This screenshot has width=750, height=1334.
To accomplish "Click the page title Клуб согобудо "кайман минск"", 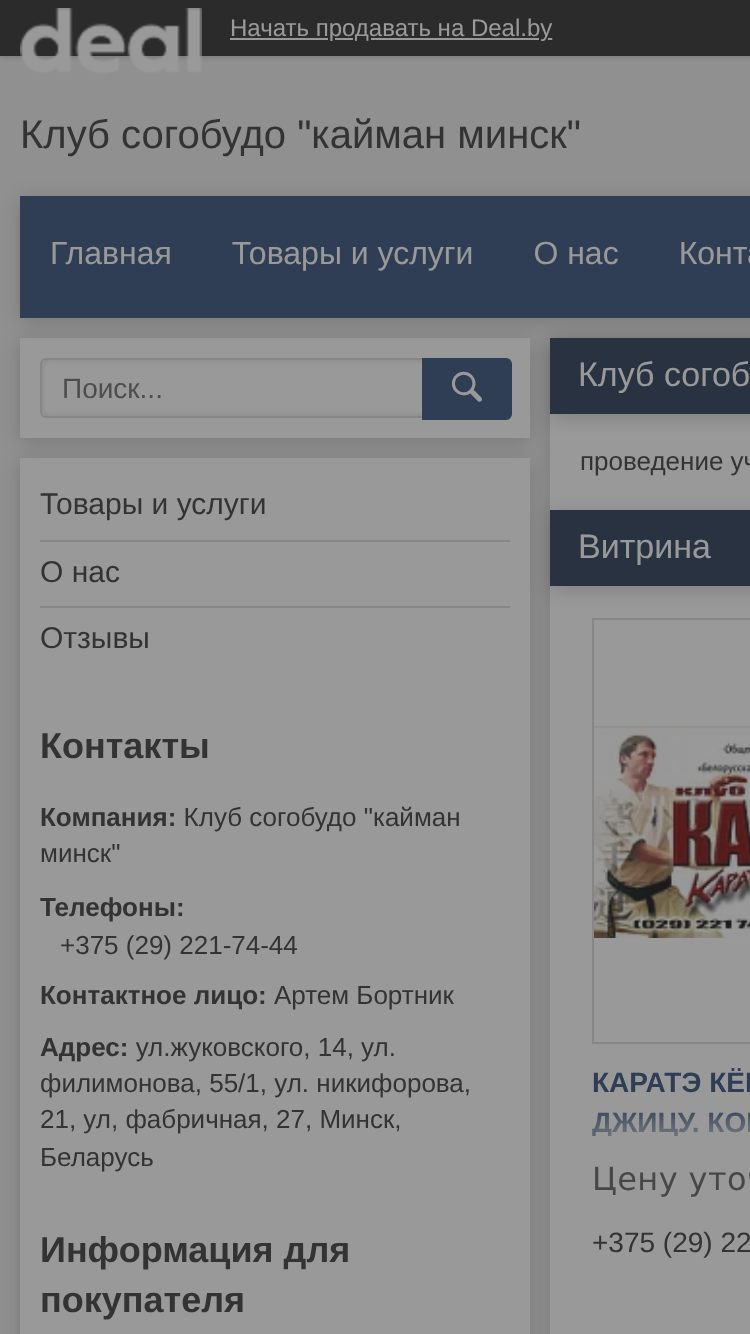I will 300,134.
